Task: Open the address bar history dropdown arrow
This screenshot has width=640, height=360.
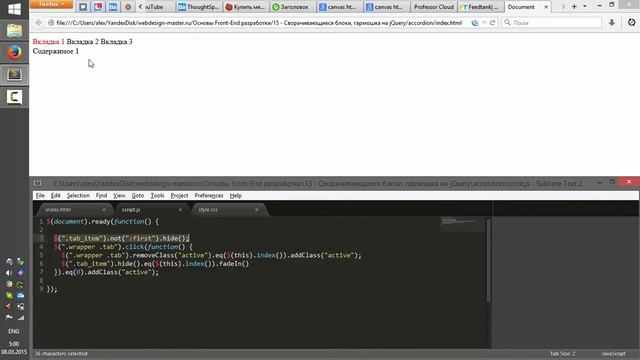Action: tap(484, 23)
